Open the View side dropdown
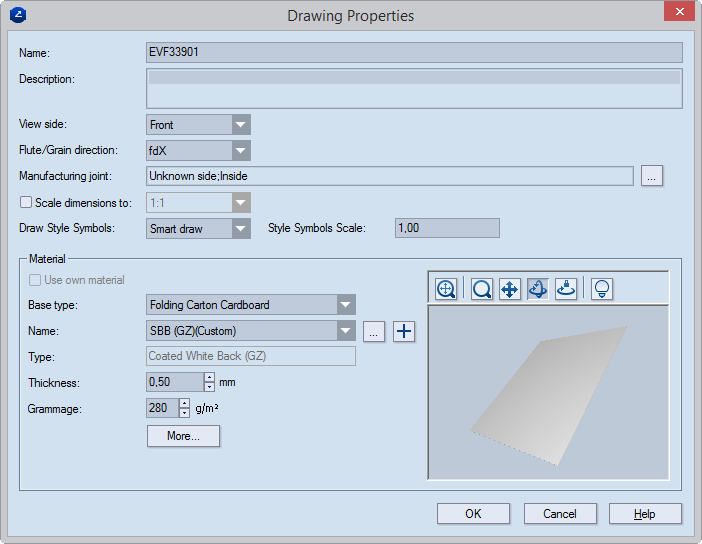 coord(240,125)
